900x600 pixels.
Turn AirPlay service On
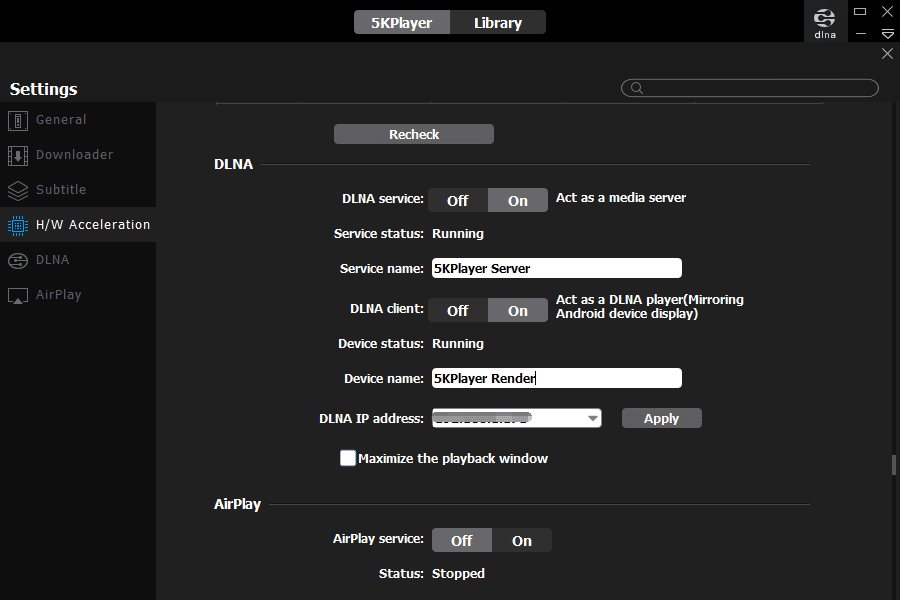[x=522, y=540]
